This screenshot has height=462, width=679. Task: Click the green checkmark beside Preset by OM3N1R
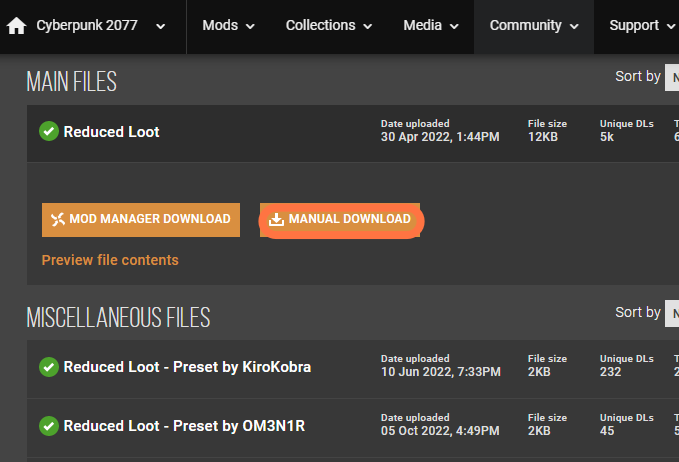pos(49,426)
